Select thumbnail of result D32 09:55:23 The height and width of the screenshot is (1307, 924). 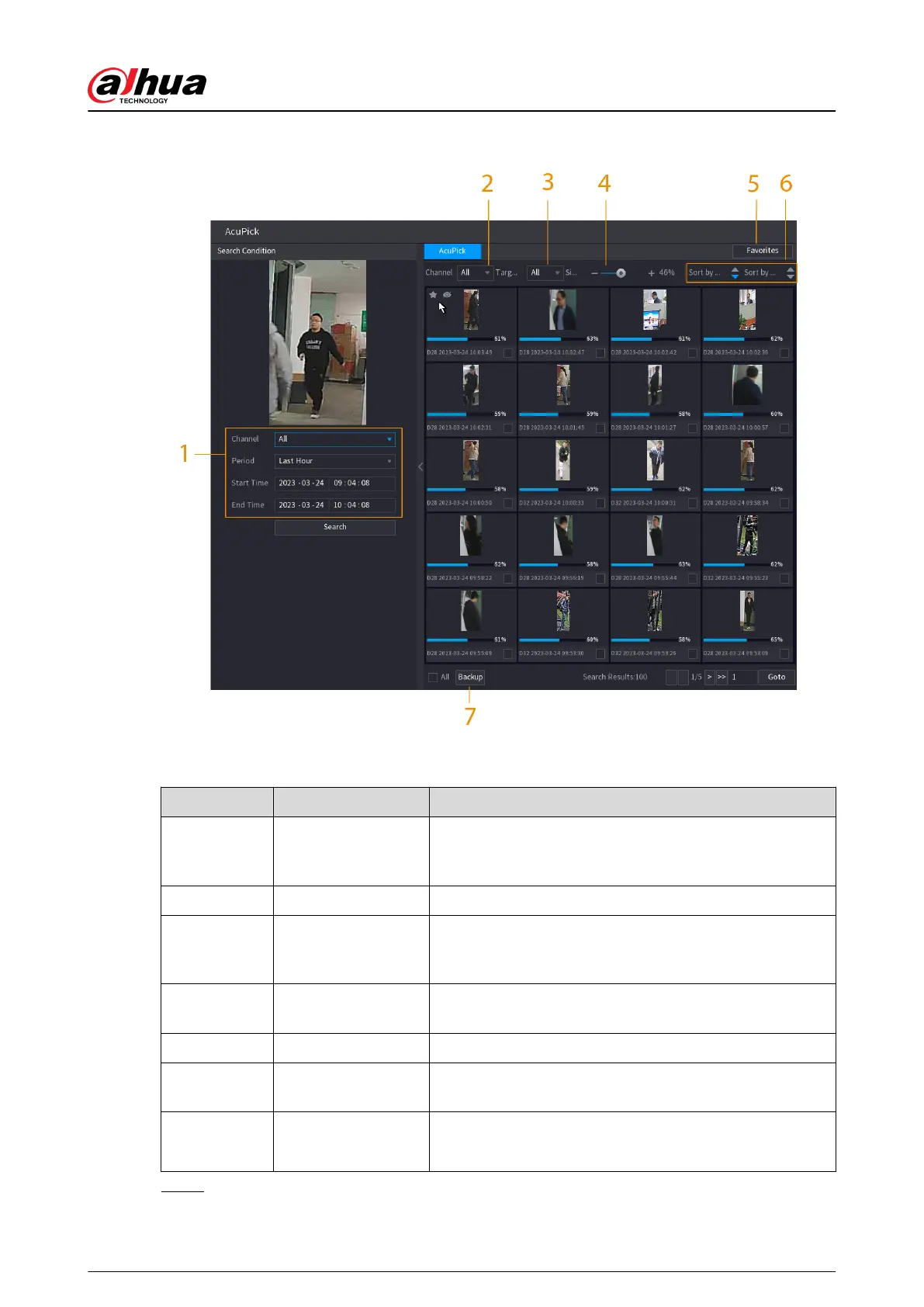click(x=747, y=536)
